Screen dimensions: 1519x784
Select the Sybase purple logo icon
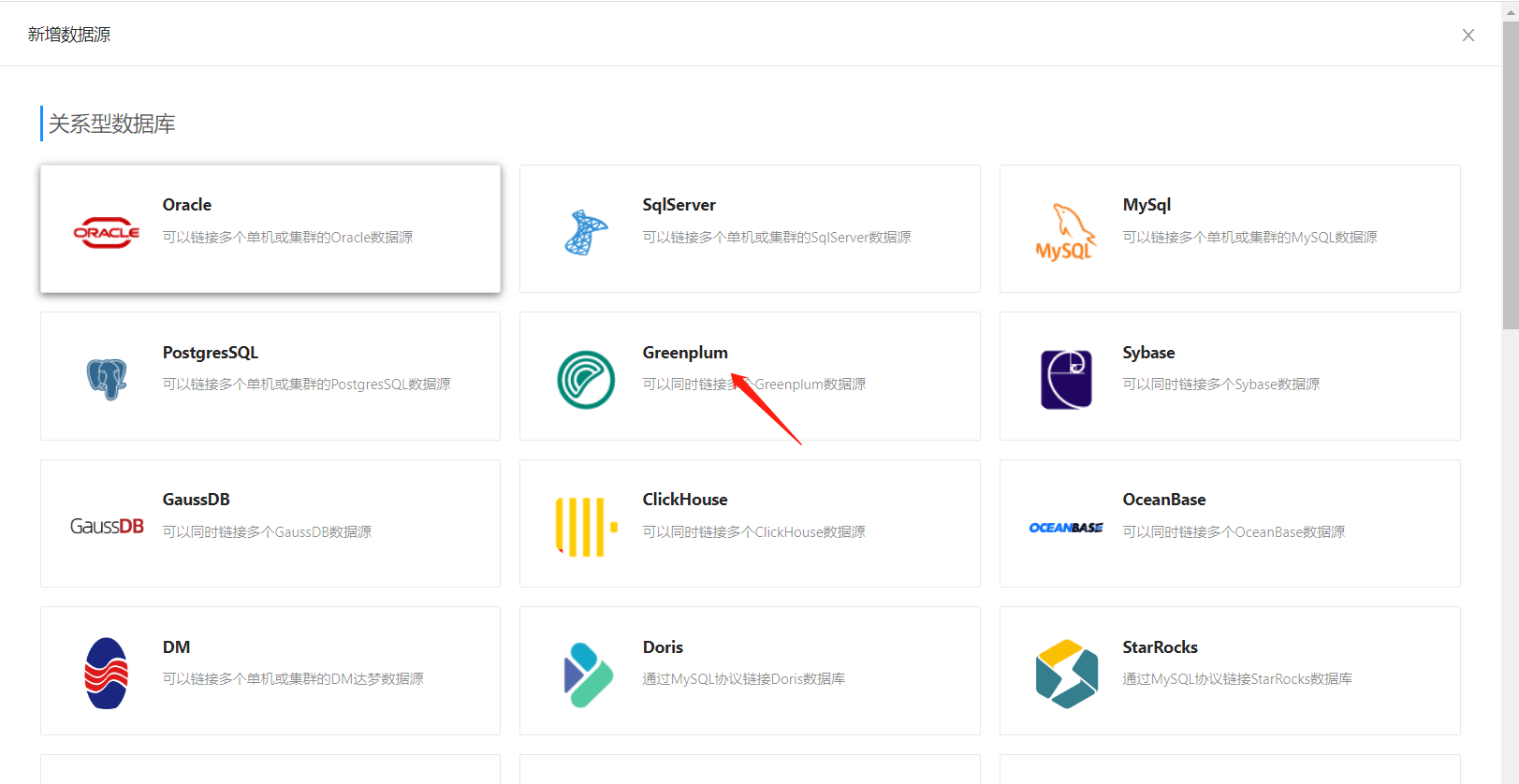[x=1066, y=379]
